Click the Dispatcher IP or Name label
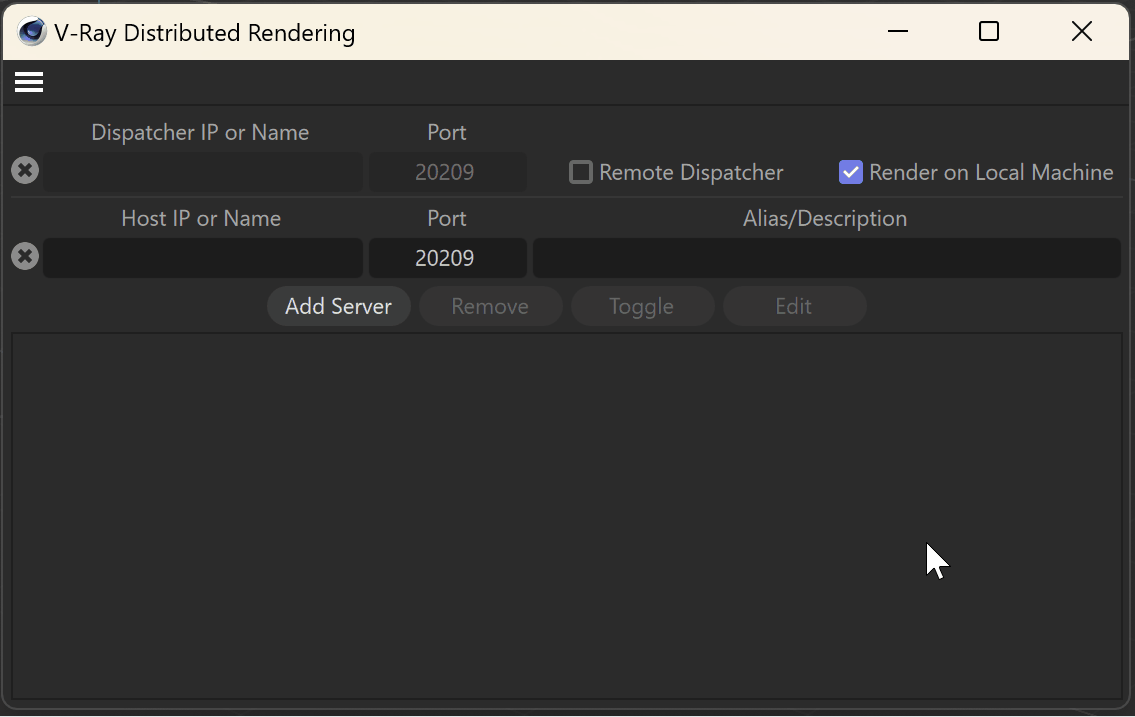1135x717 pixels. point(200,132)
